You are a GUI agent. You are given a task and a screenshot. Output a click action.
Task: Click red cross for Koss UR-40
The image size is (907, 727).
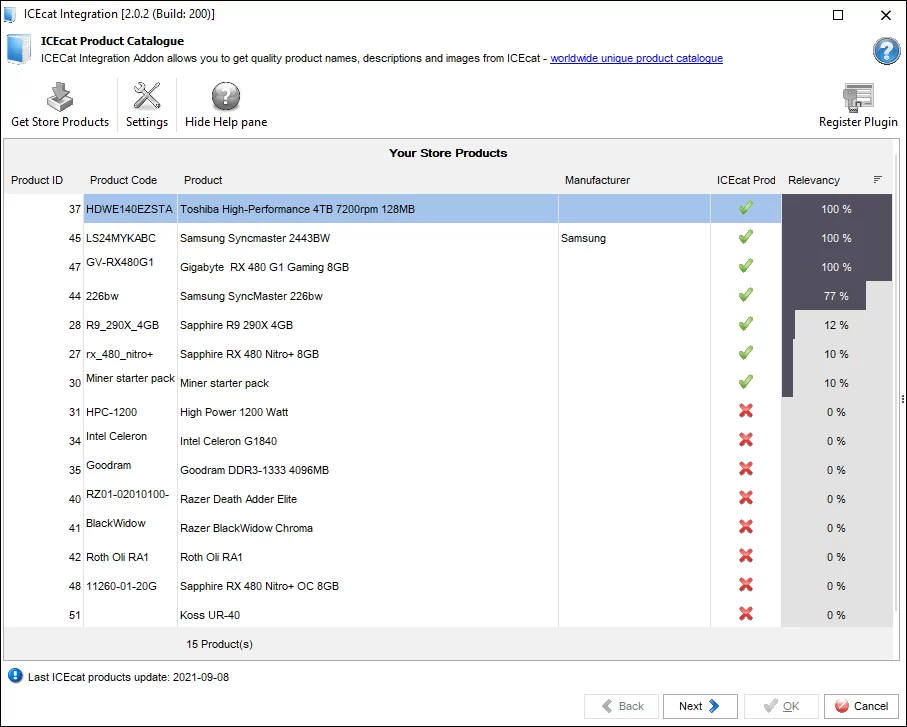(x=745, y=615)
